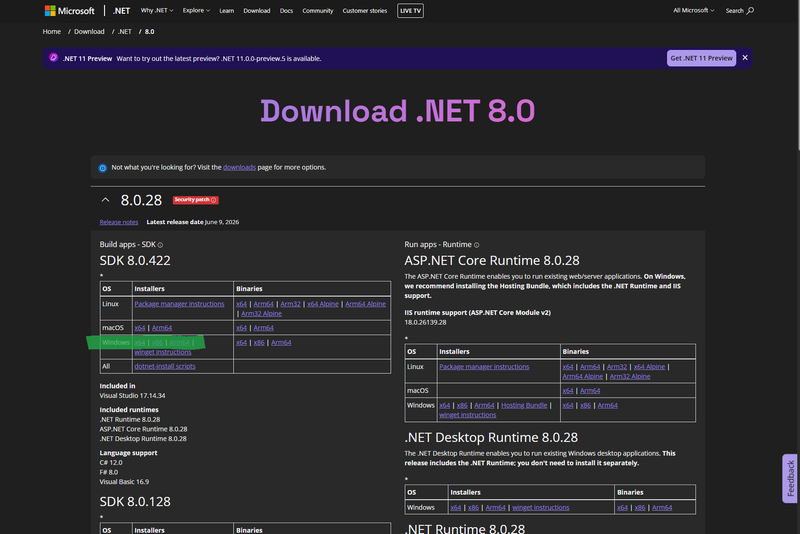Open SDK 8.0.422 Linux Package manager instructions
The image size is (800, 534).
(179, 304)
